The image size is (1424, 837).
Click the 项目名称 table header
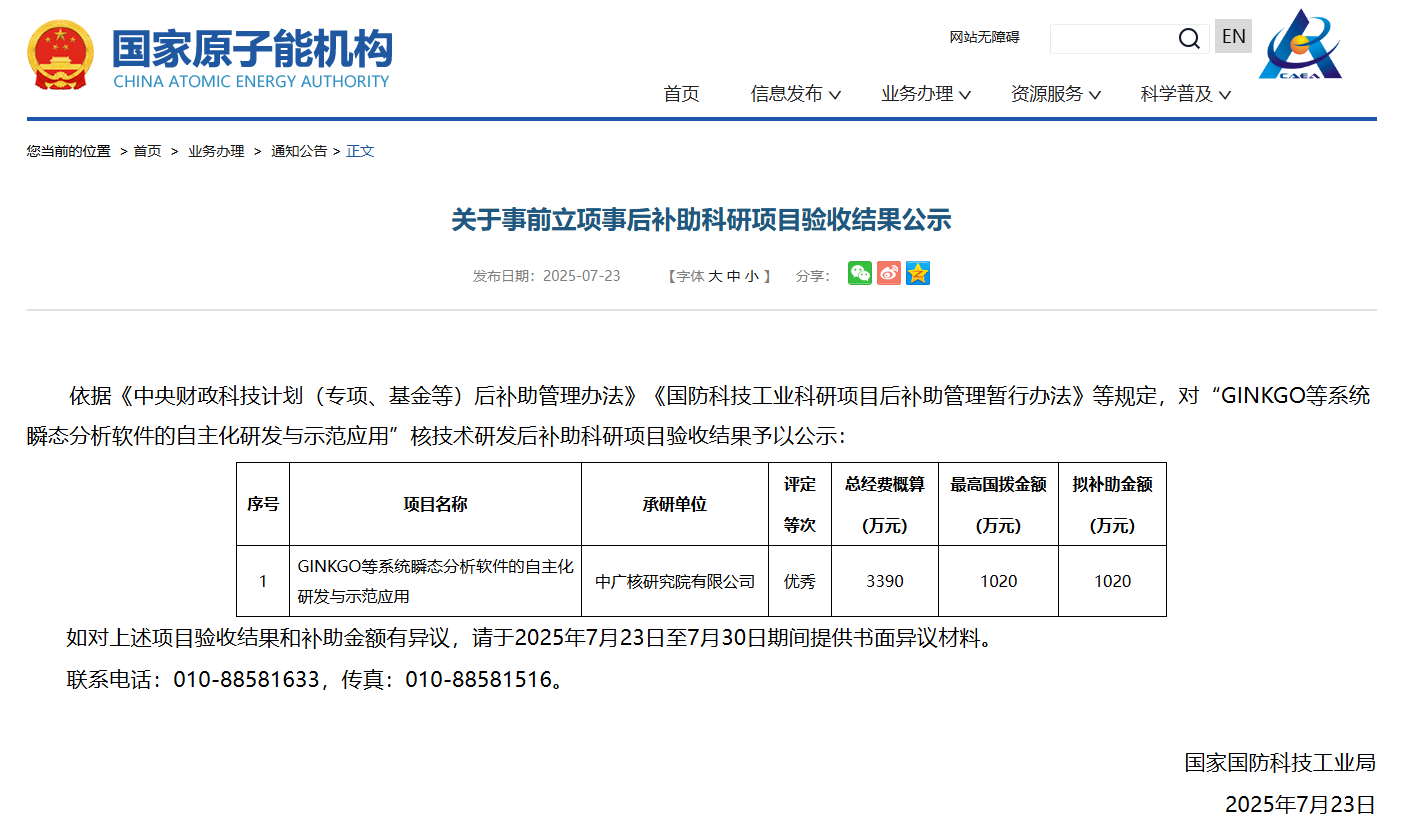coord(435,504)
